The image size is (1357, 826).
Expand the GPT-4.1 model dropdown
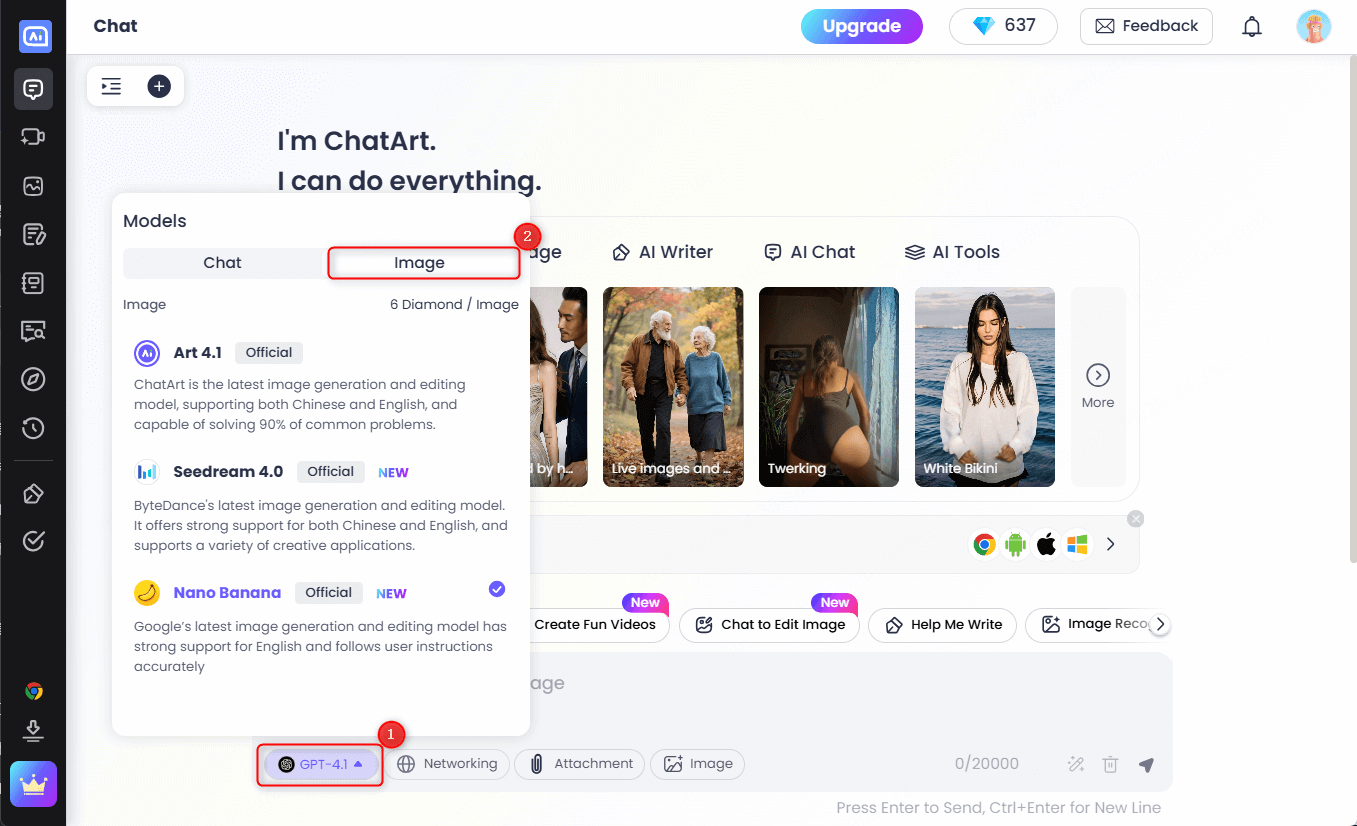tap(321, 764)
